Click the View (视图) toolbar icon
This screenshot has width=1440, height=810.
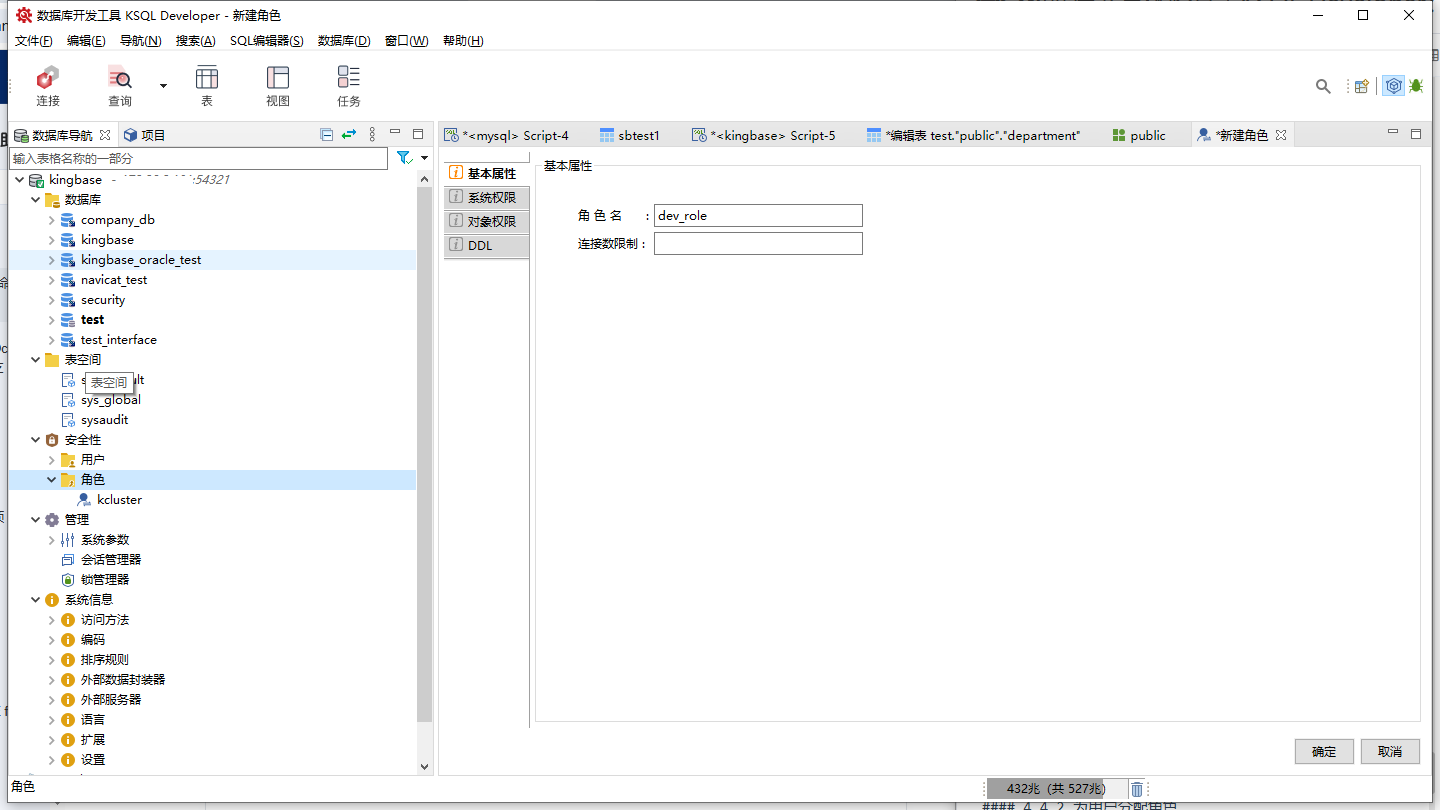click(278, 85)
